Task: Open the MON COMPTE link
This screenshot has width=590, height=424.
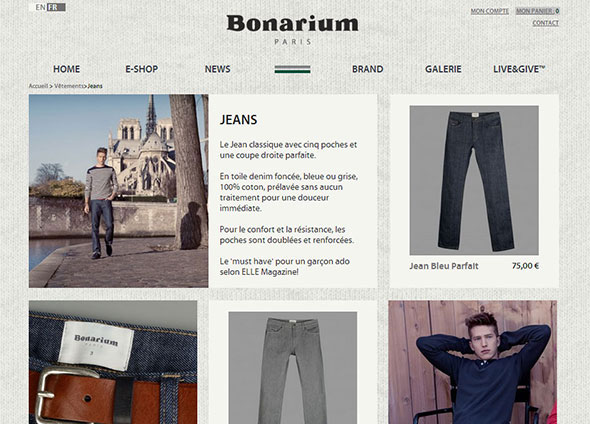Action: tap(490, 11)
